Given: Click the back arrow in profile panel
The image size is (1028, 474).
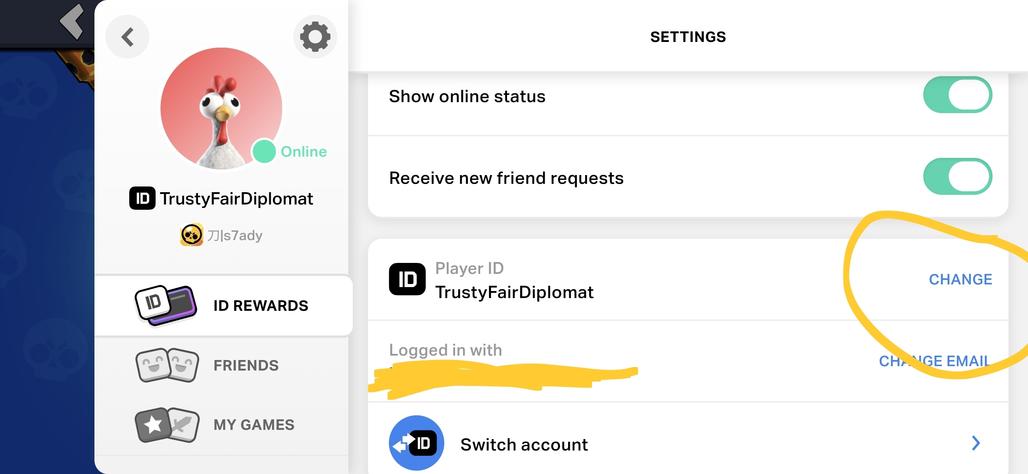Looking at the screenshot, I should tap(127, 37).
